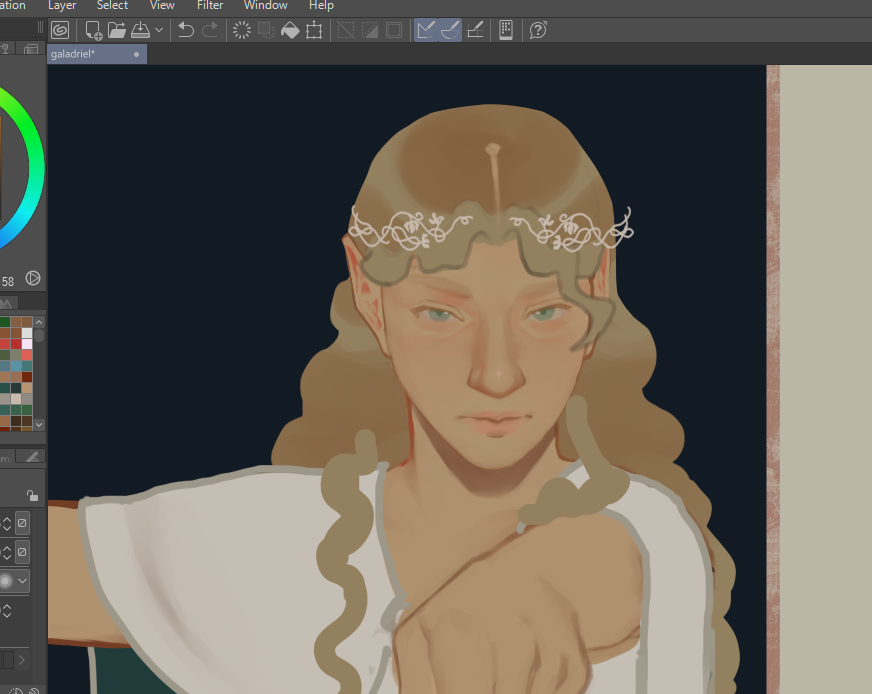Open an existing file
The height and width of the screenshot is (694, 872).
[117, 30]
